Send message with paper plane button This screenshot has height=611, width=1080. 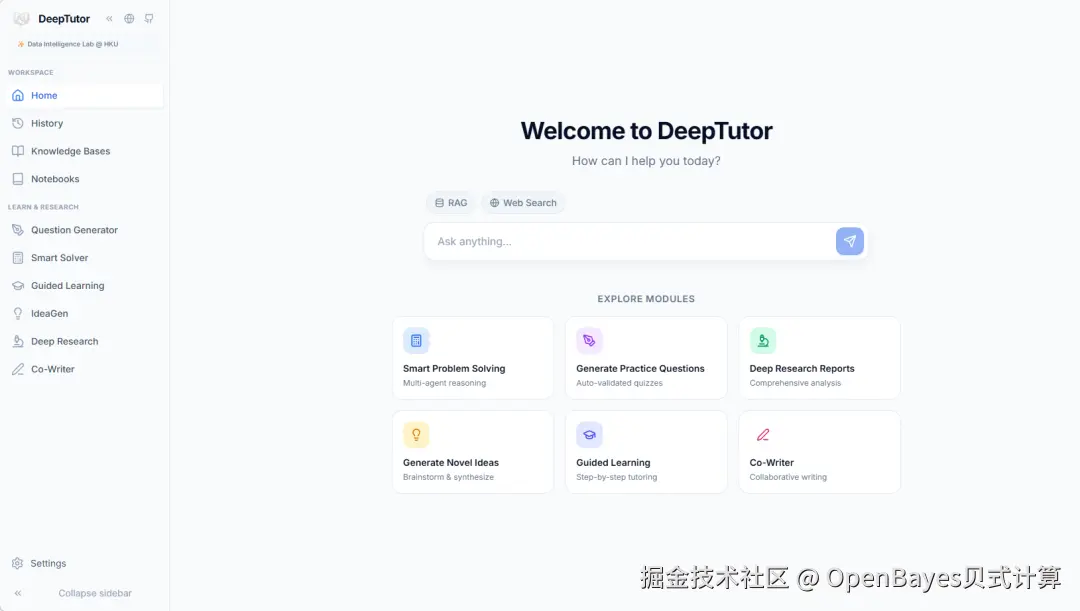pyautogui.click(x=849, y=241)
